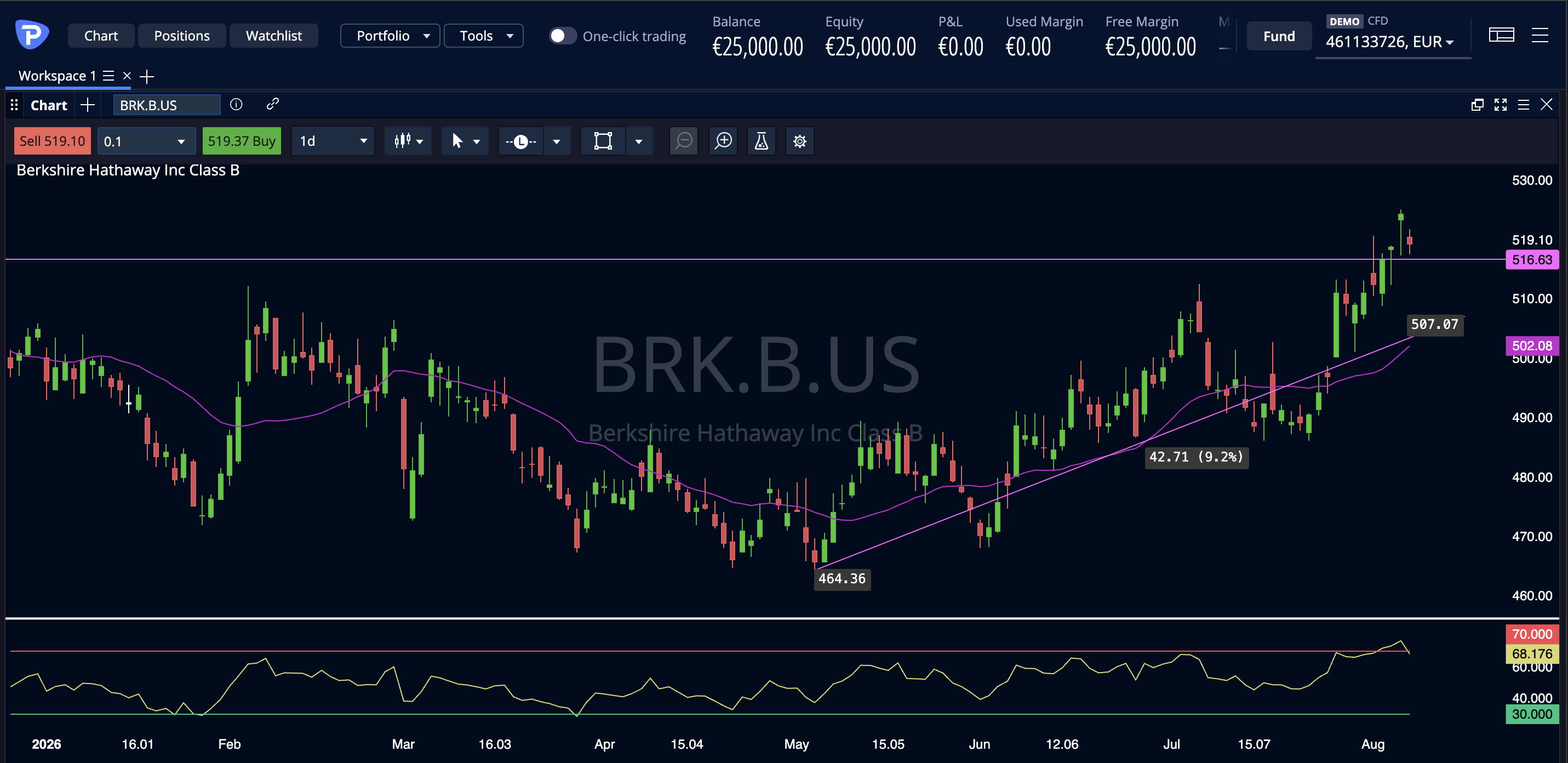Expand the Tools dropdown
Image resolution: width=1568 pixels, height=763 pixels.
click(x=483, y=36)
